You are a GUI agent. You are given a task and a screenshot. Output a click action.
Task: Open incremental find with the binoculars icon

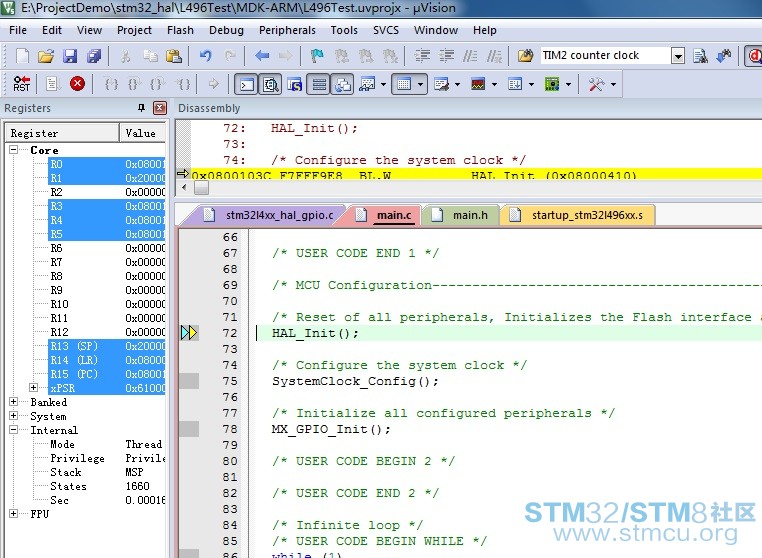[x=724, y=56]
